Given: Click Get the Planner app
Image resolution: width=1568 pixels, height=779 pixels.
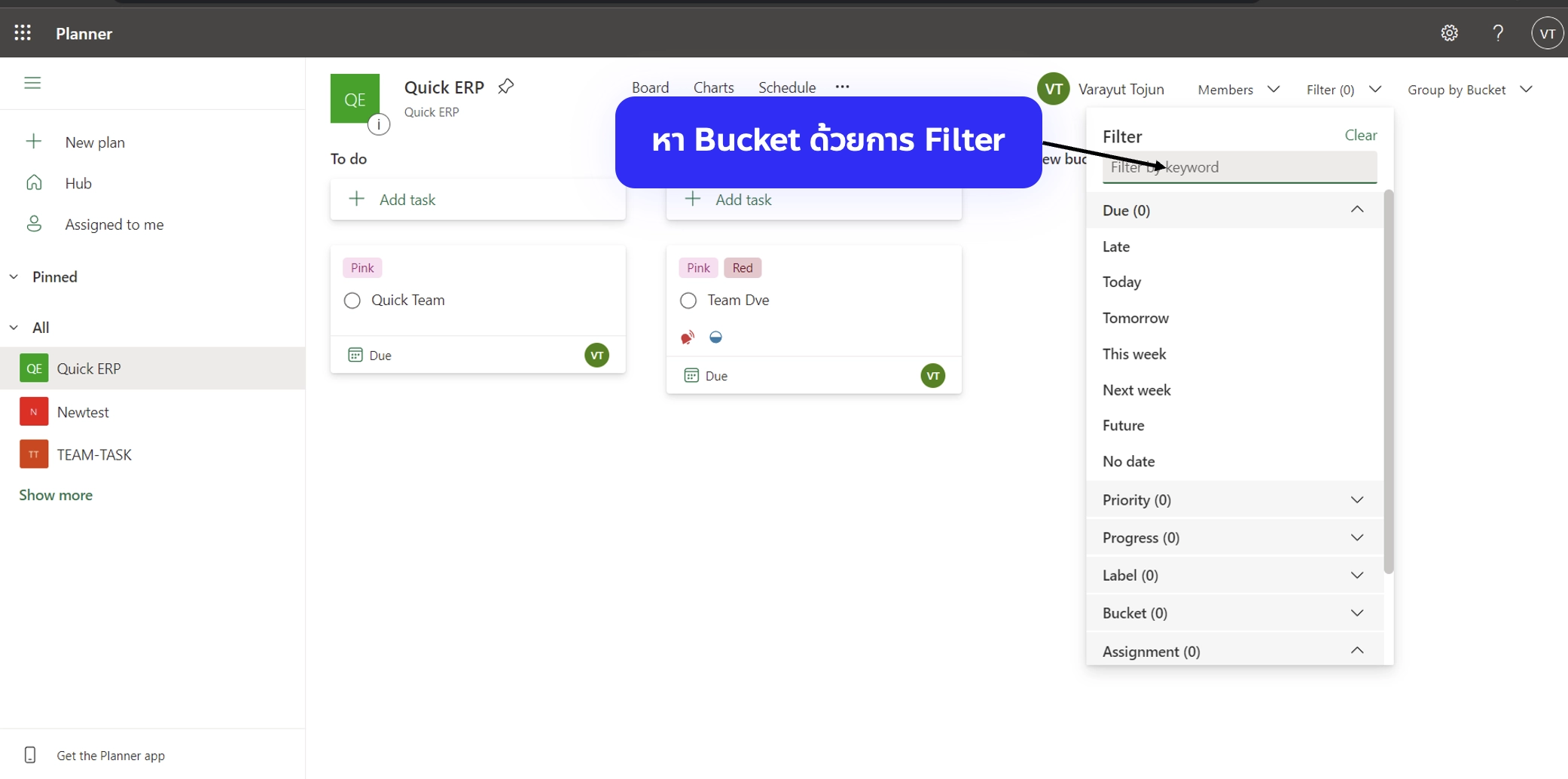Looking at the screenshot, I should click(x=110, y=756).
